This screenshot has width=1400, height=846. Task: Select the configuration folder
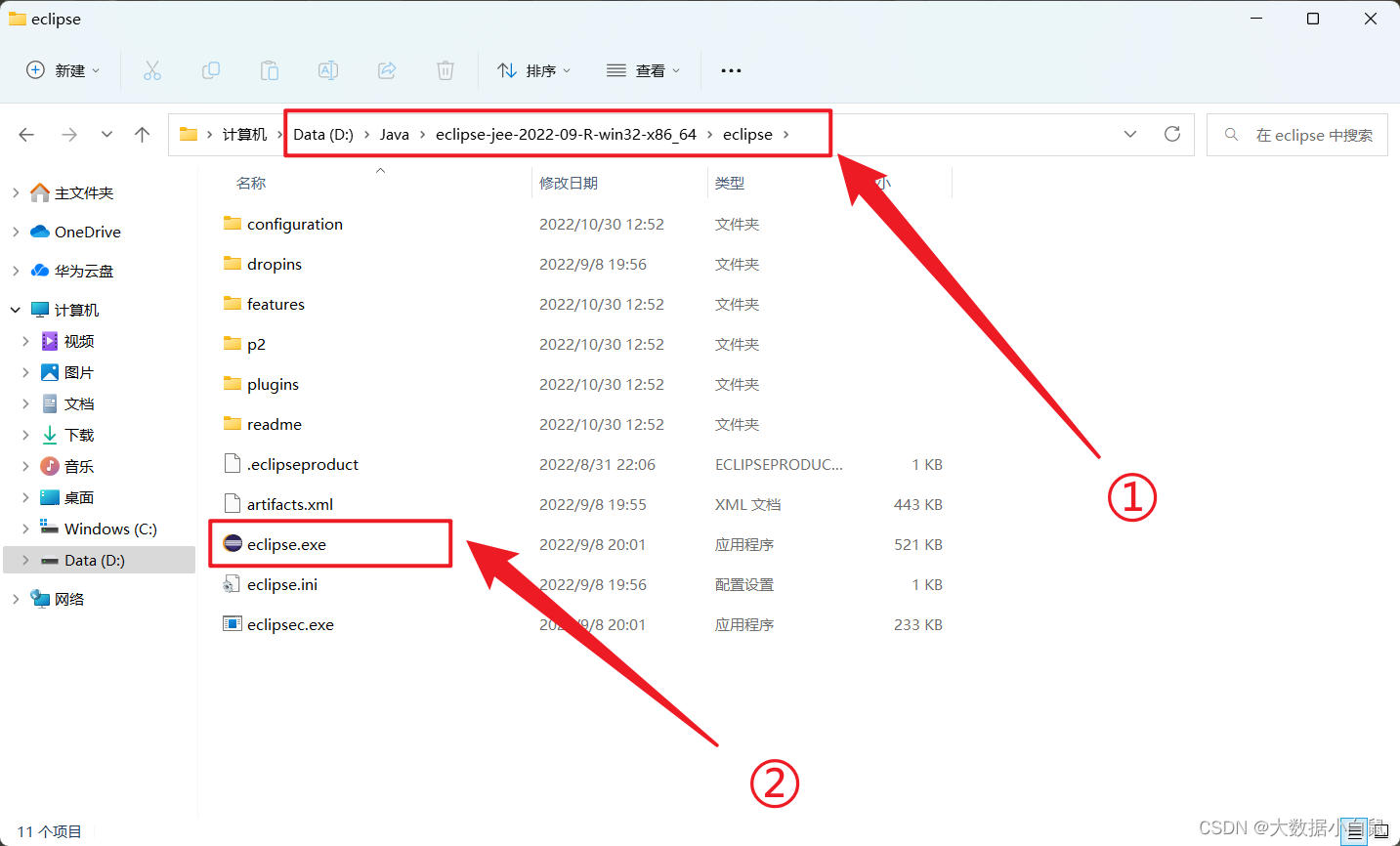[295, 224]
